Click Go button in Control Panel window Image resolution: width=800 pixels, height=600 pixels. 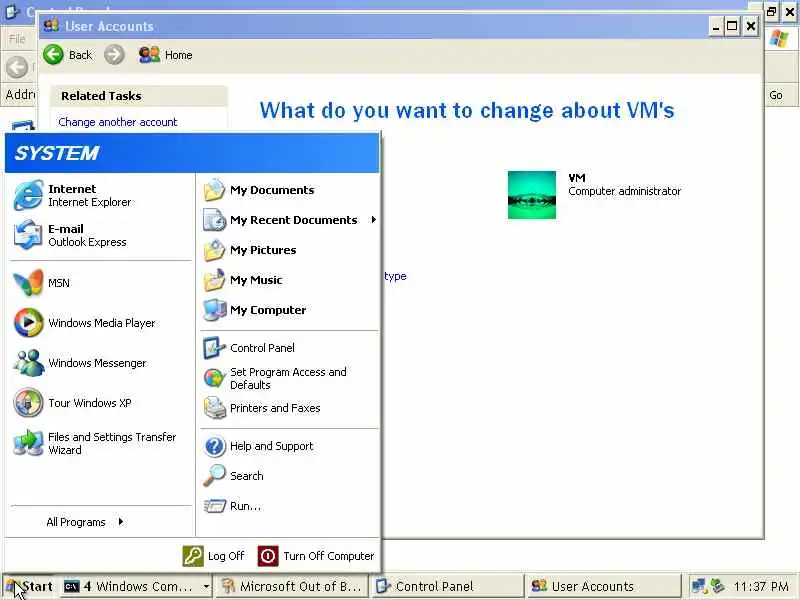[776, 95]
